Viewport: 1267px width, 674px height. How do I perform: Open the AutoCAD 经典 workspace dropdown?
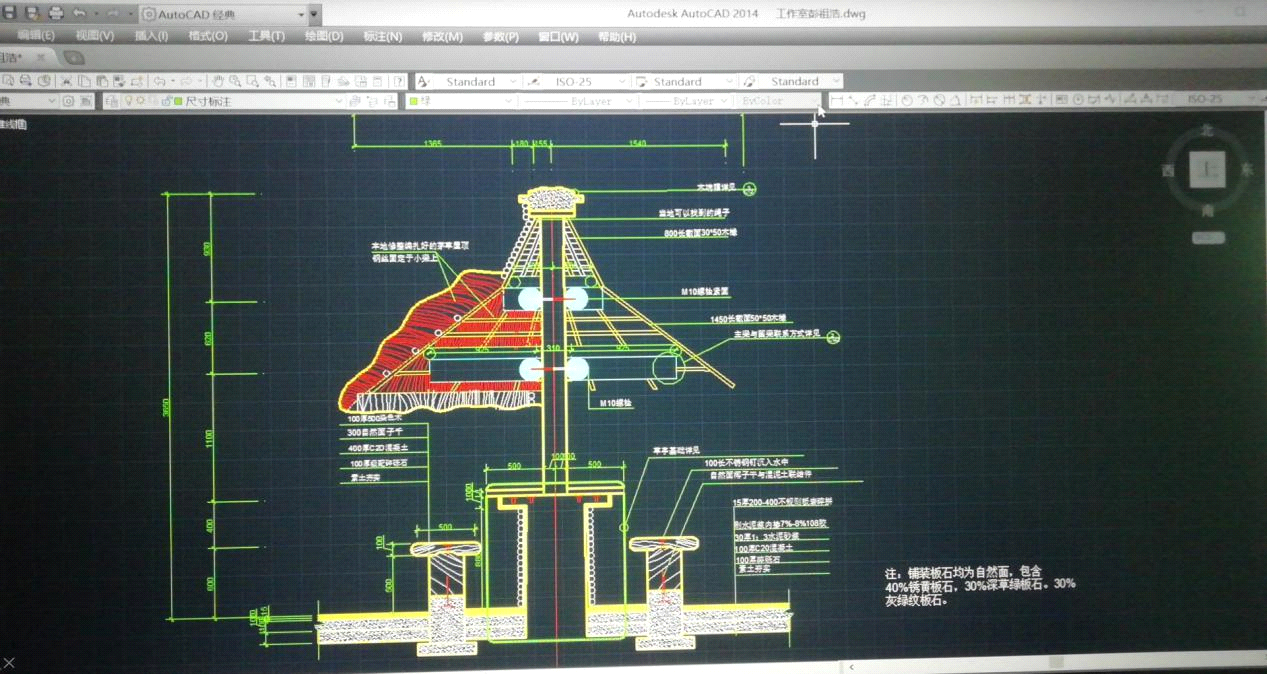coord(301,15)
